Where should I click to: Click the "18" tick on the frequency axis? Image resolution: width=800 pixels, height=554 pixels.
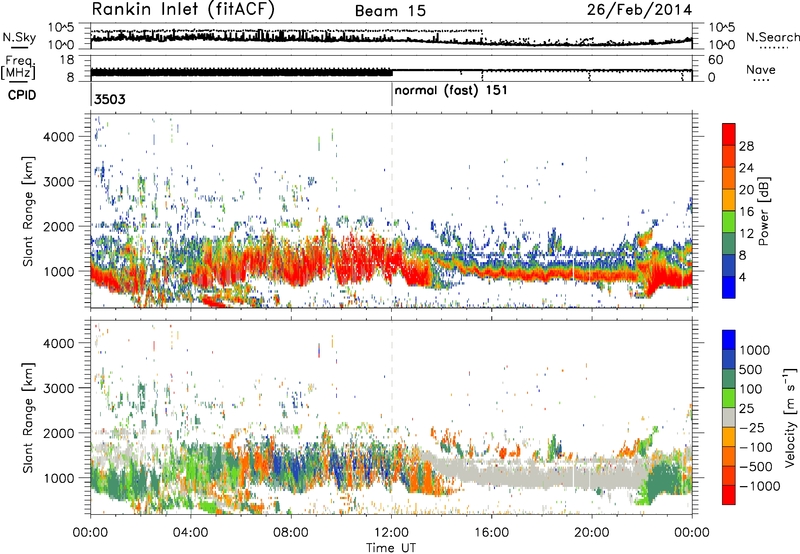[67, 60]
